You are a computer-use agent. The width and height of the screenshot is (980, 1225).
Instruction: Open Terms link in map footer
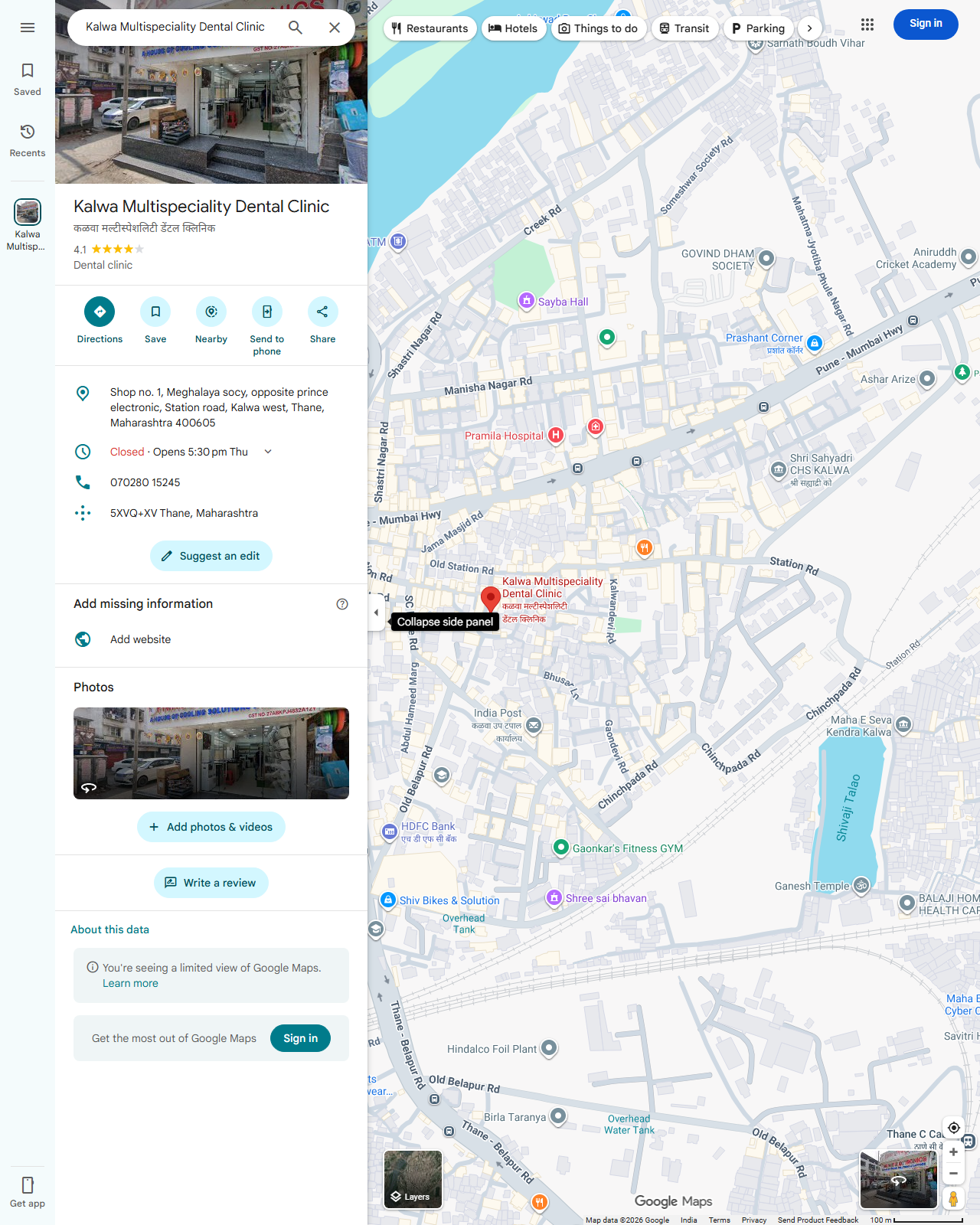pyautogui.click(x=719, y=1220)
